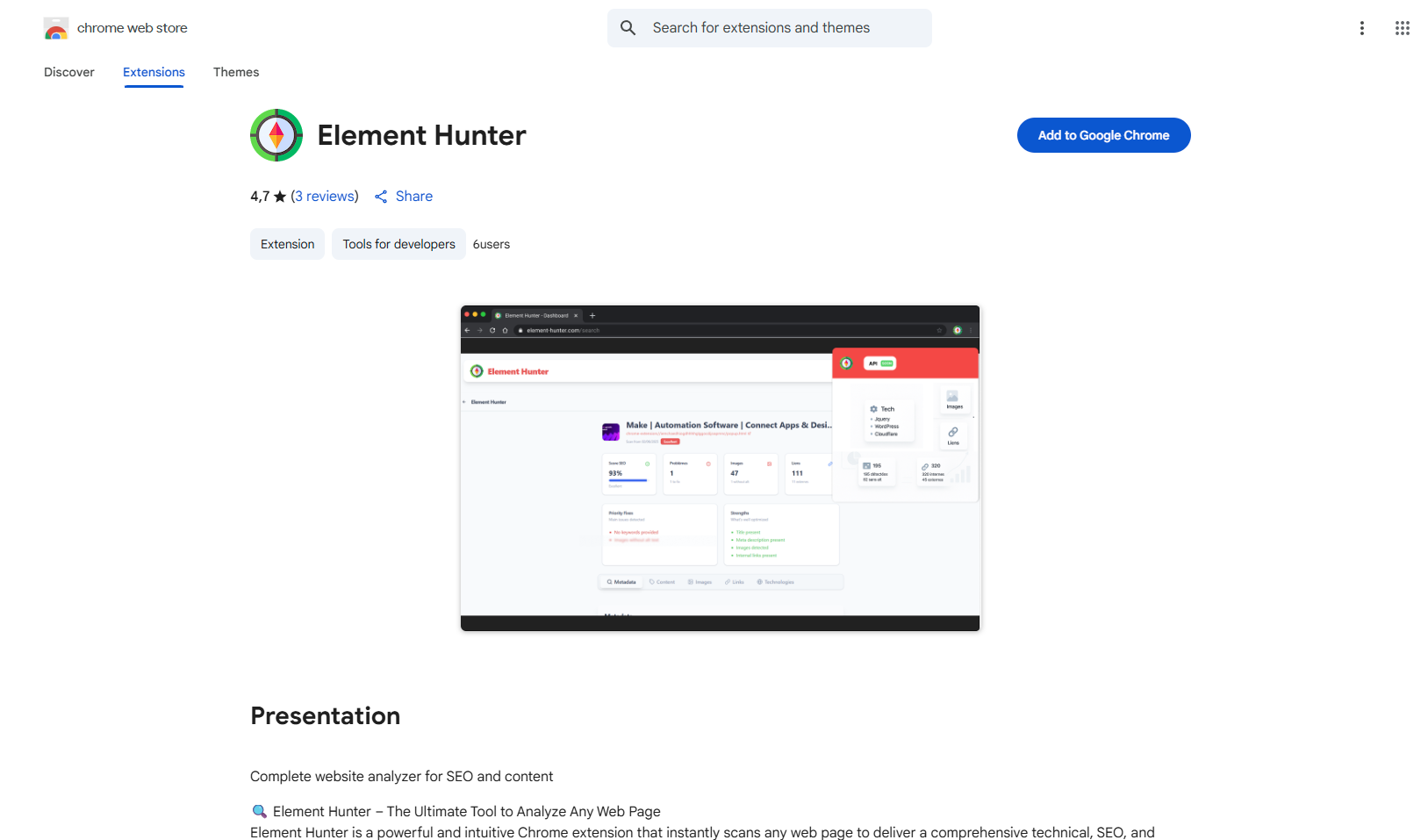Click the Element Hunter extension logo
Image resolution: width=1428 pixels, height=840 pixels.
[x=276, y=135]
